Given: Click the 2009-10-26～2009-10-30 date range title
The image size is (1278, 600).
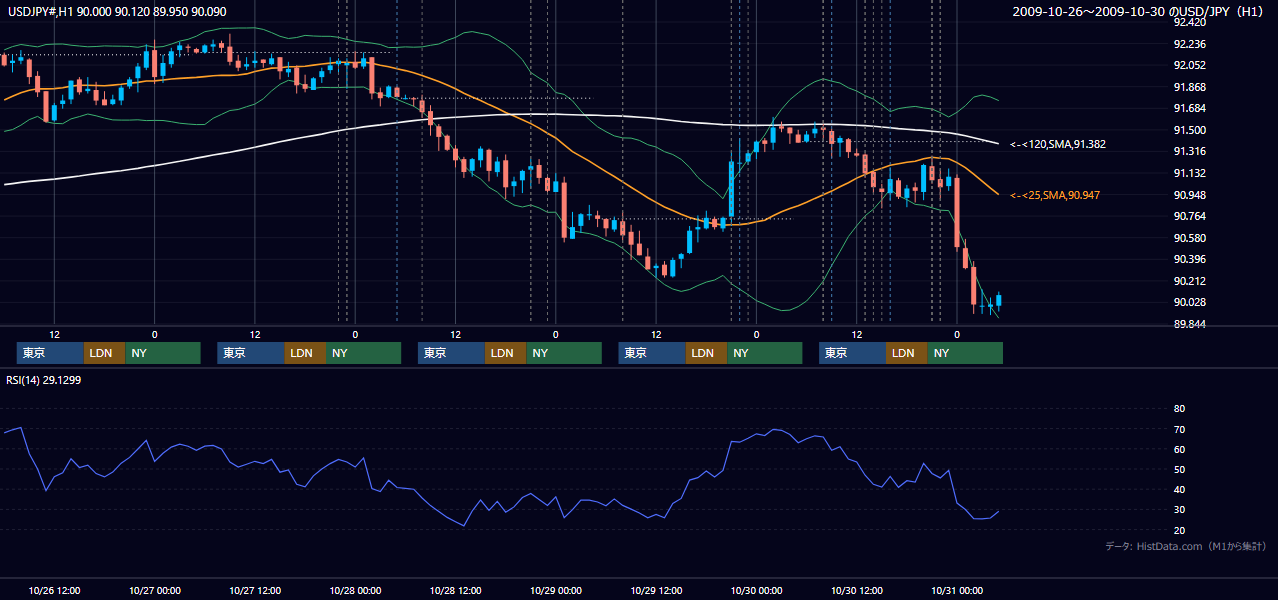Looking at the screenshot, I should click(x=1140, y=11).
